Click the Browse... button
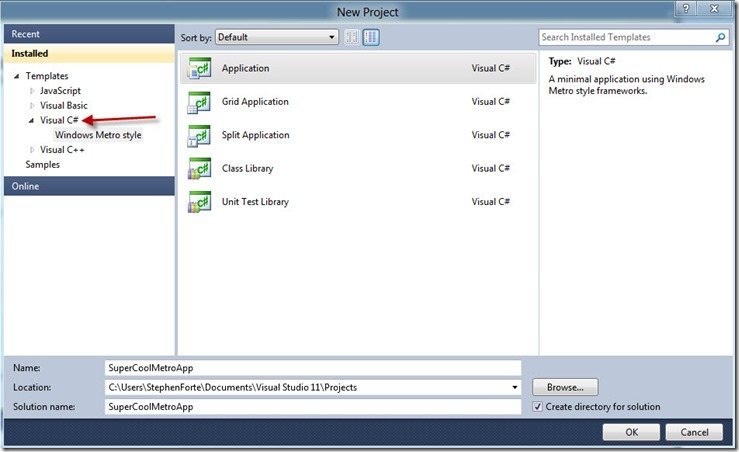This screenshot has height=452, width=739. point(565,387)
